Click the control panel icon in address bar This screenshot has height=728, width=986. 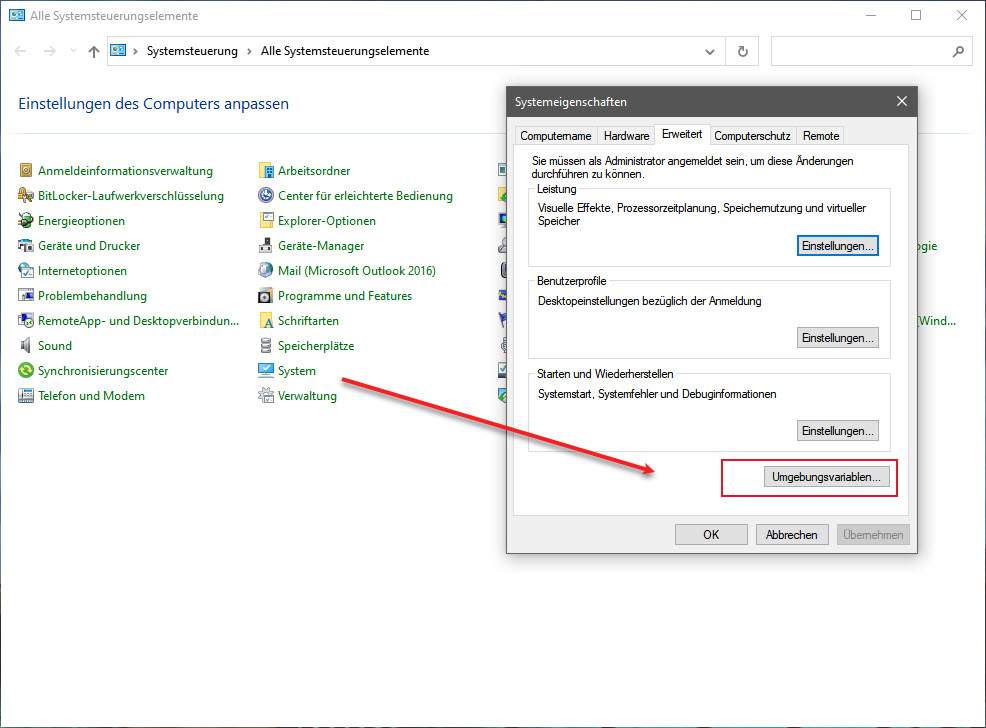coord(118,50)
